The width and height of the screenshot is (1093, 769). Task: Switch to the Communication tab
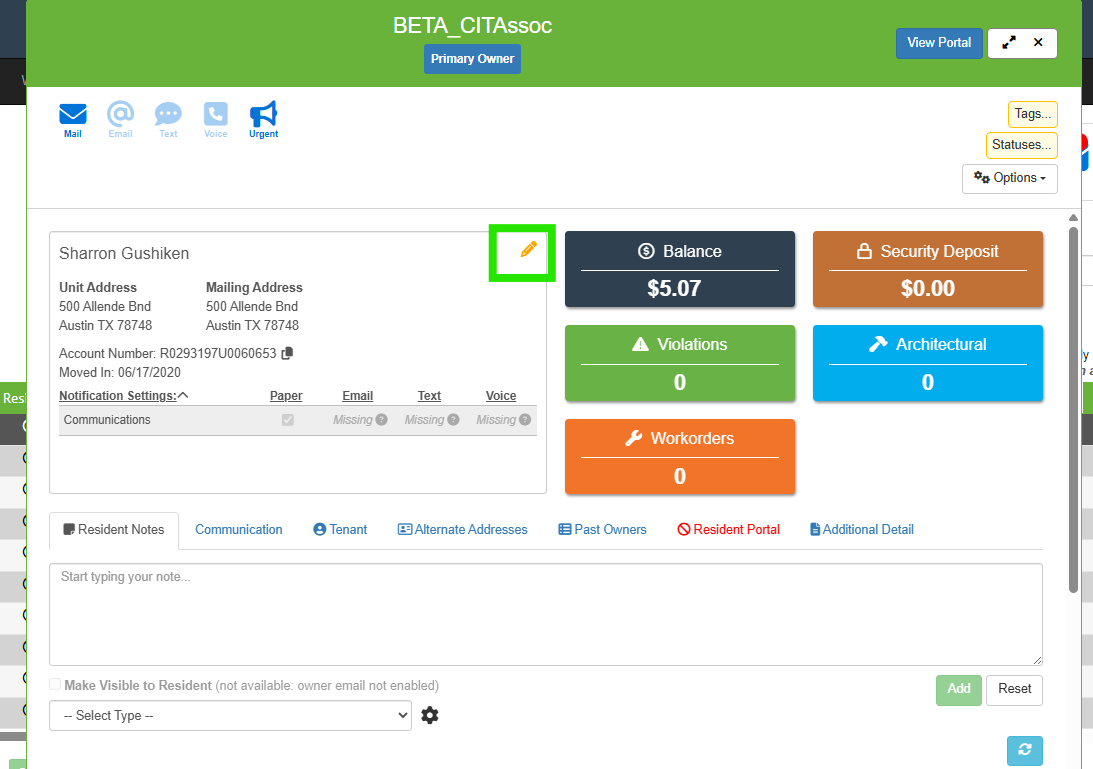(x=238, y=530)
